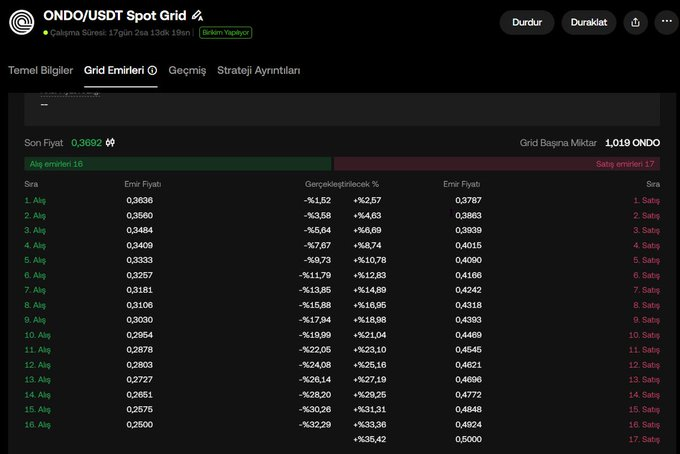Stop the bot with Durdur
Image resolution: width=680 pixels, height=454 pixels.
point(527,22)
